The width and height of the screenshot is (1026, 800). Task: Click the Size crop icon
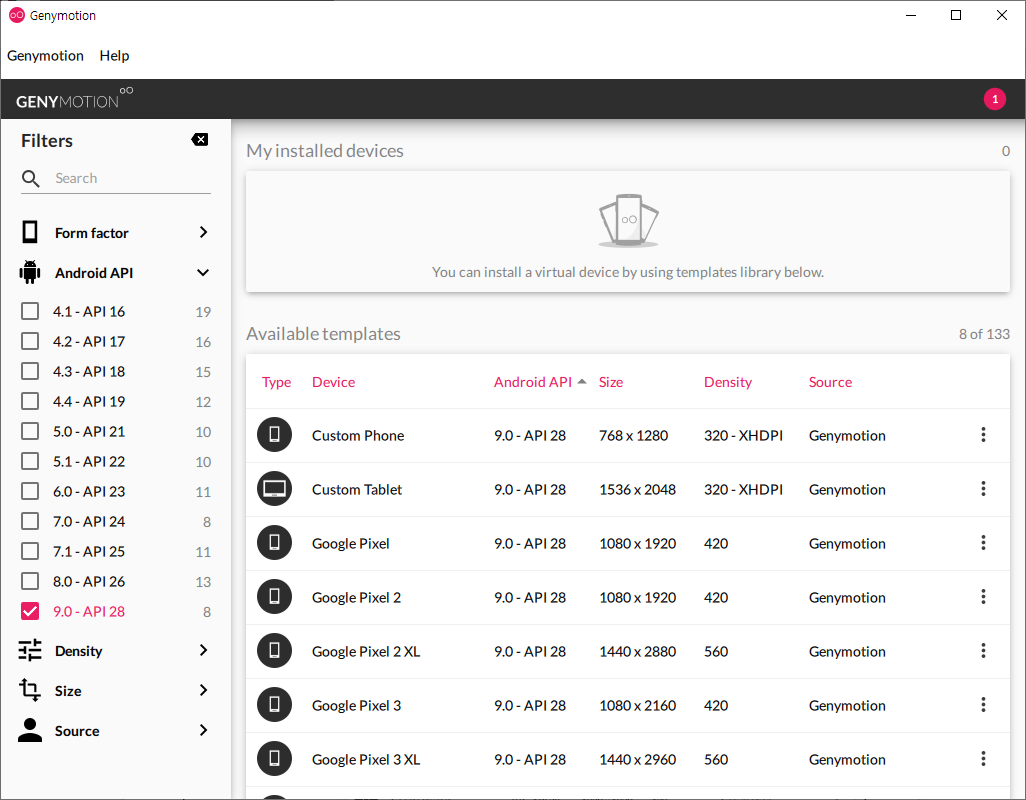(30, 690)
